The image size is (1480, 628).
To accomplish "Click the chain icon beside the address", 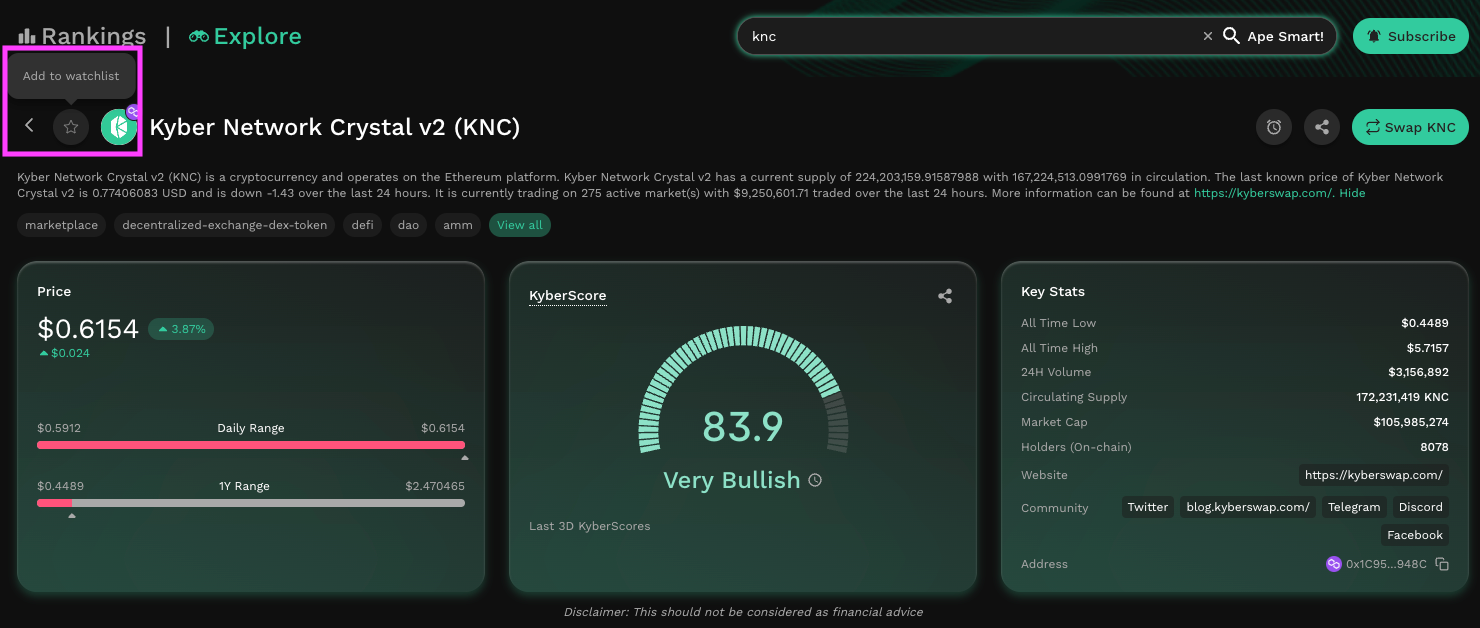I will [x=1333, y=564].
